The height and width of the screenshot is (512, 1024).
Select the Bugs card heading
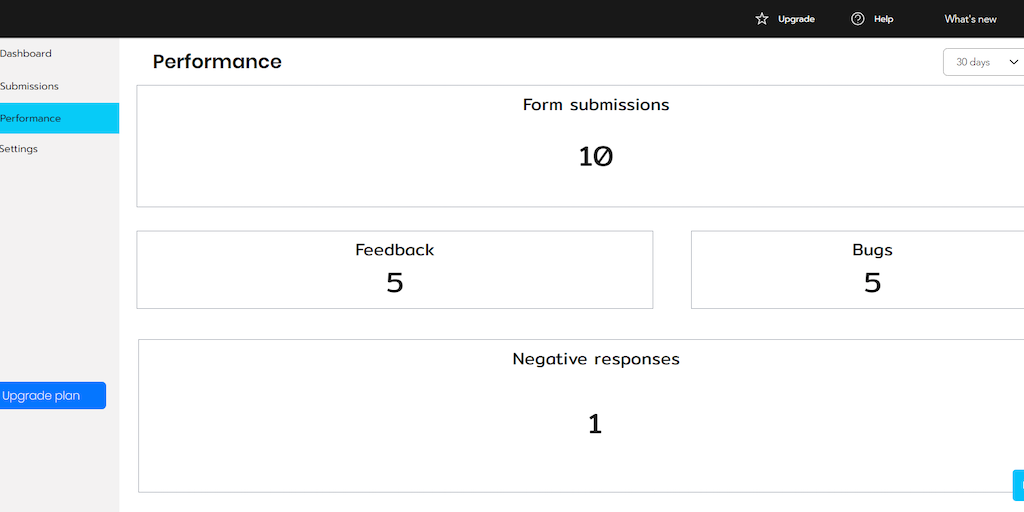872,250
